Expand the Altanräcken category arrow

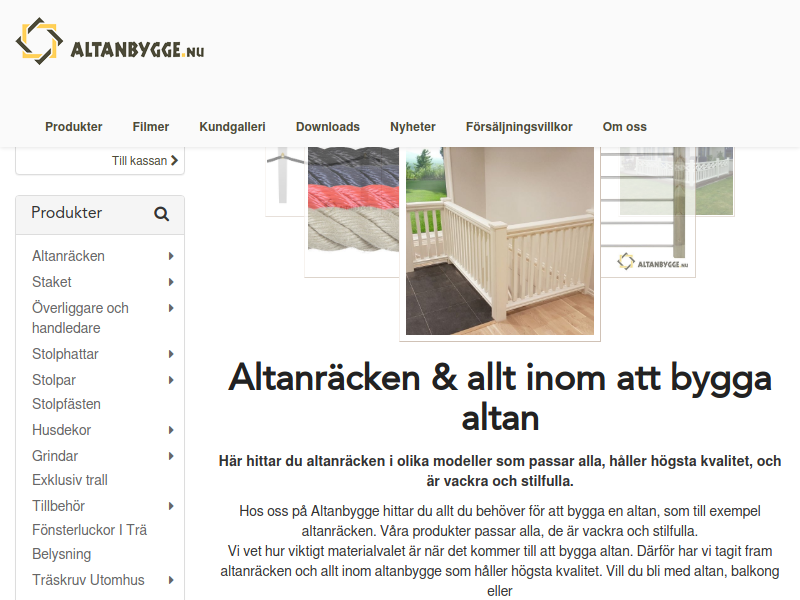(x=171, y=256)
